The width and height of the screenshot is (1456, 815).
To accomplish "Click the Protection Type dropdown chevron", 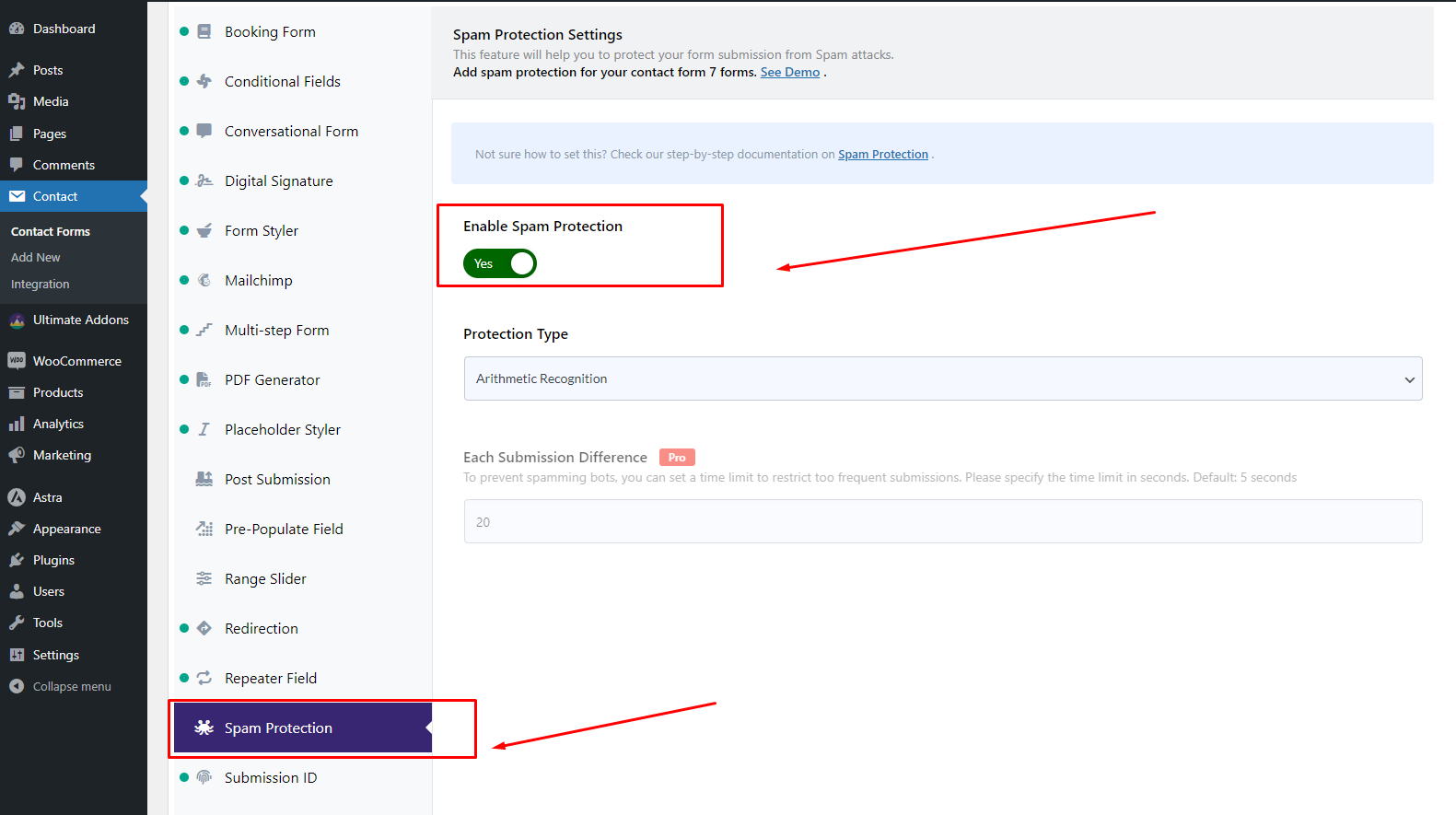I will [x=1409, y=379].
